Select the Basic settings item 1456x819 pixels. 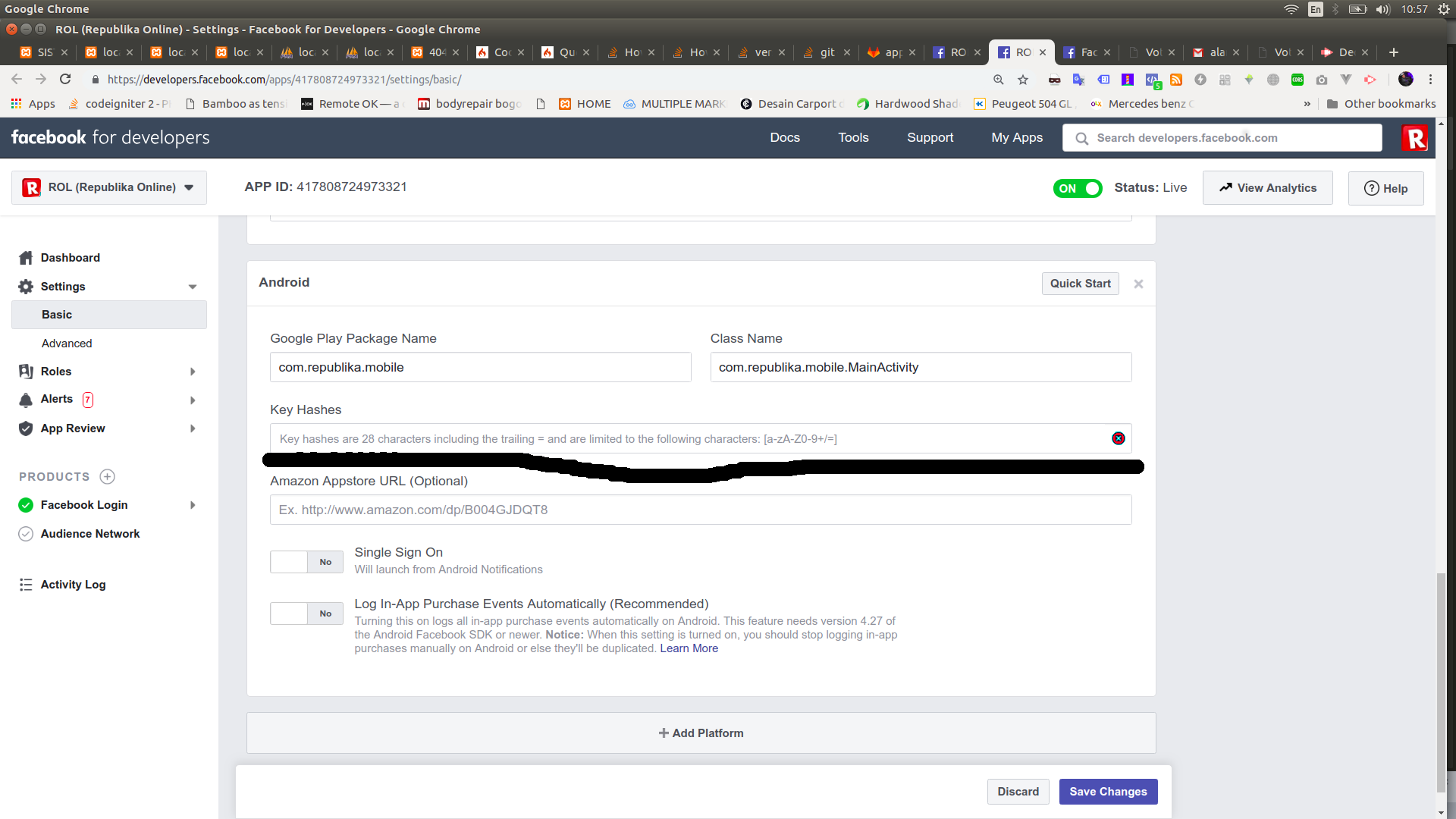pos(109,315)
